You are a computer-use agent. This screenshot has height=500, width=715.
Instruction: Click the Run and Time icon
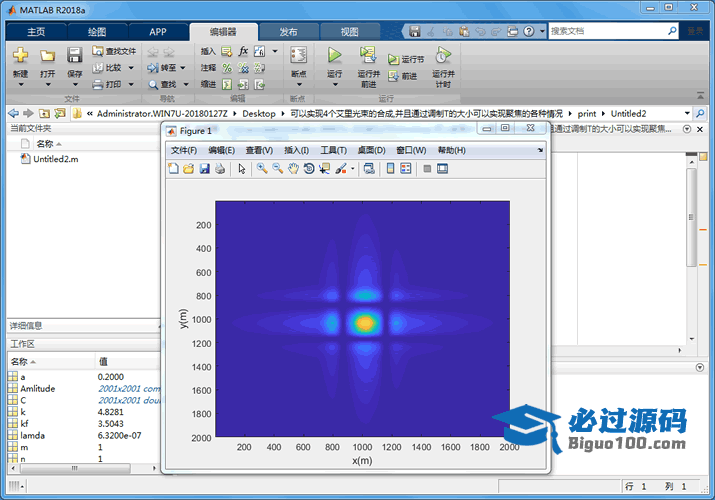coord(443,55)
